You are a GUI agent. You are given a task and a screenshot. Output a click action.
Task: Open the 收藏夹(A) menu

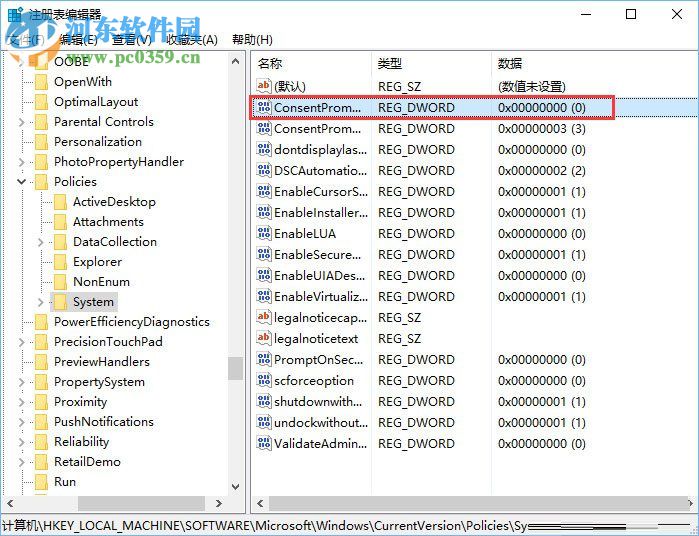[x=192, y=40]
